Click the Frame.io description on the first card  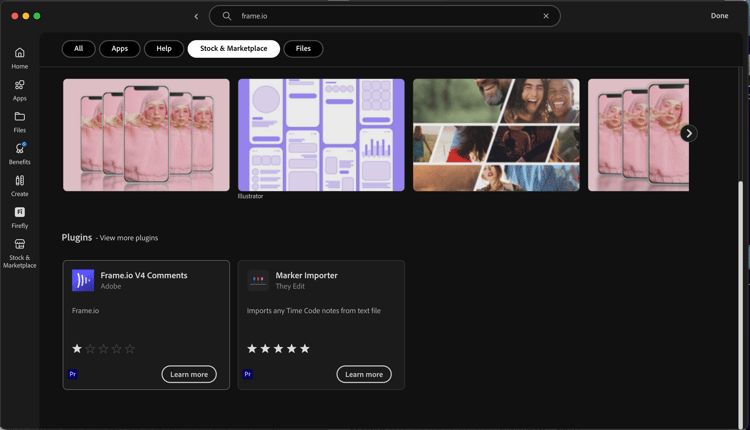[86, 310]
